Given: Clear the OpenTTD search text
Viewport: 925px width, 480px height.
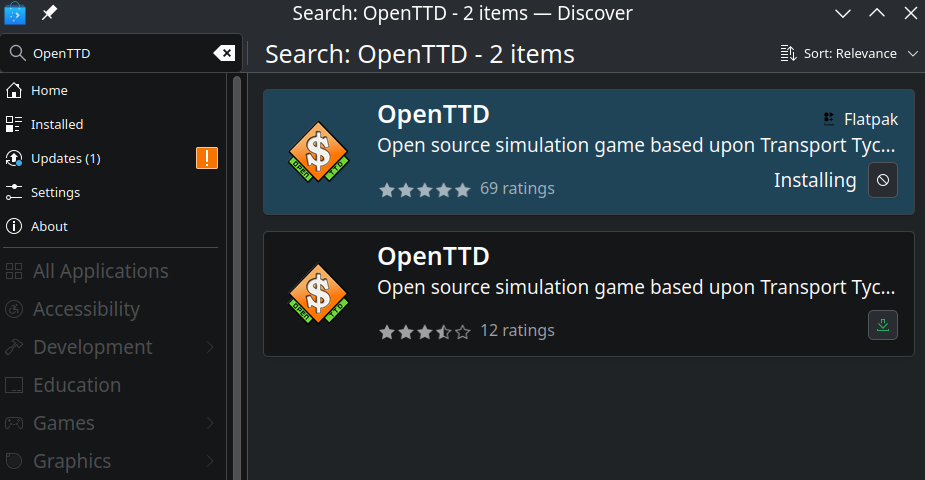Looking at the screenshot, I should point(224,53).
